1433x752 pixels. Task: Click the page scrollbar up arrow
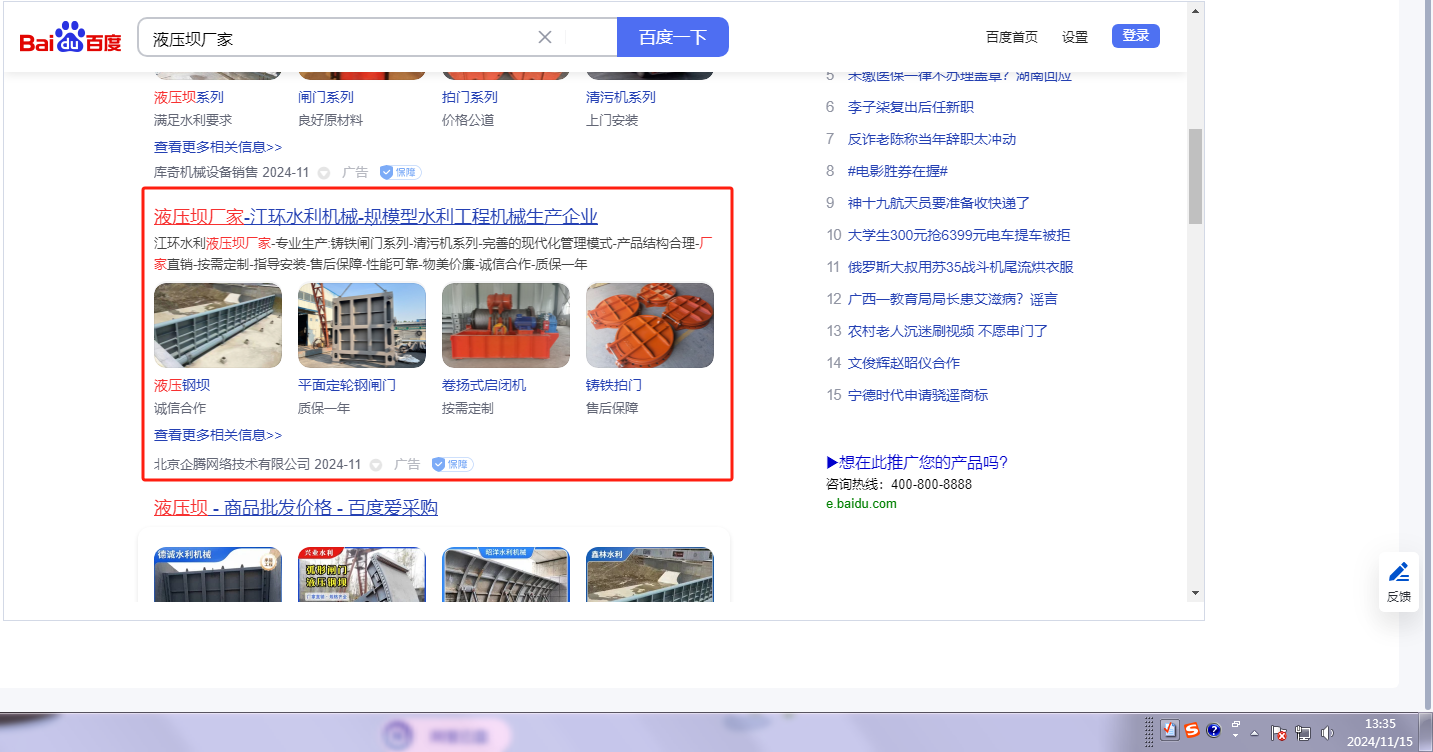[1195, 11]
